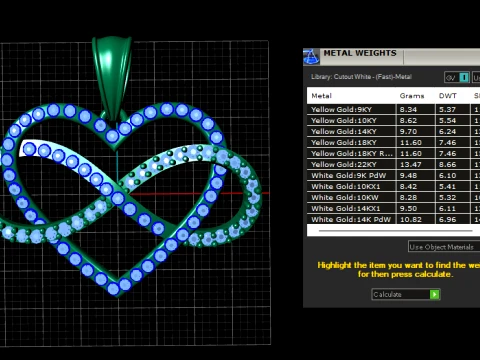This screenshot has height=360, width=480.
Task: Click the Metal column header
Action: click(321, 96)
